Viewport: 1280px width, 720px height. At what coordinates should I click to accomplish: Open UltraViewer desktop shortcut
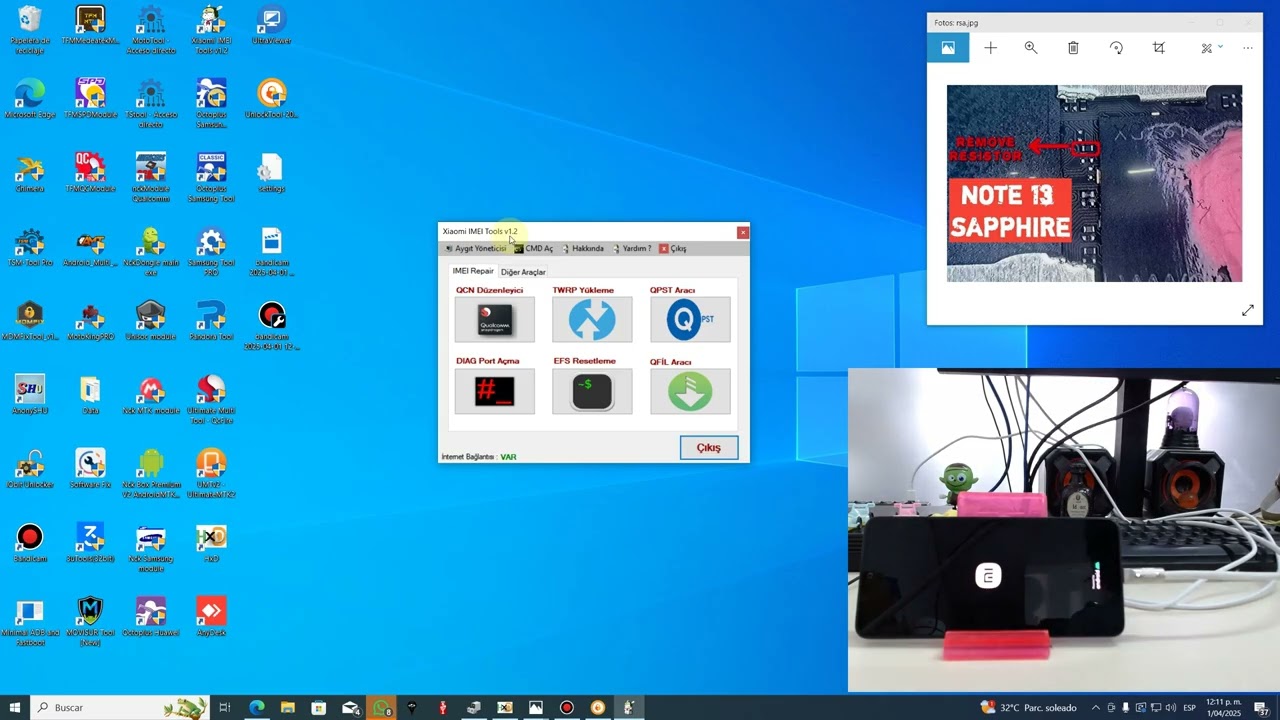(271, 26)
